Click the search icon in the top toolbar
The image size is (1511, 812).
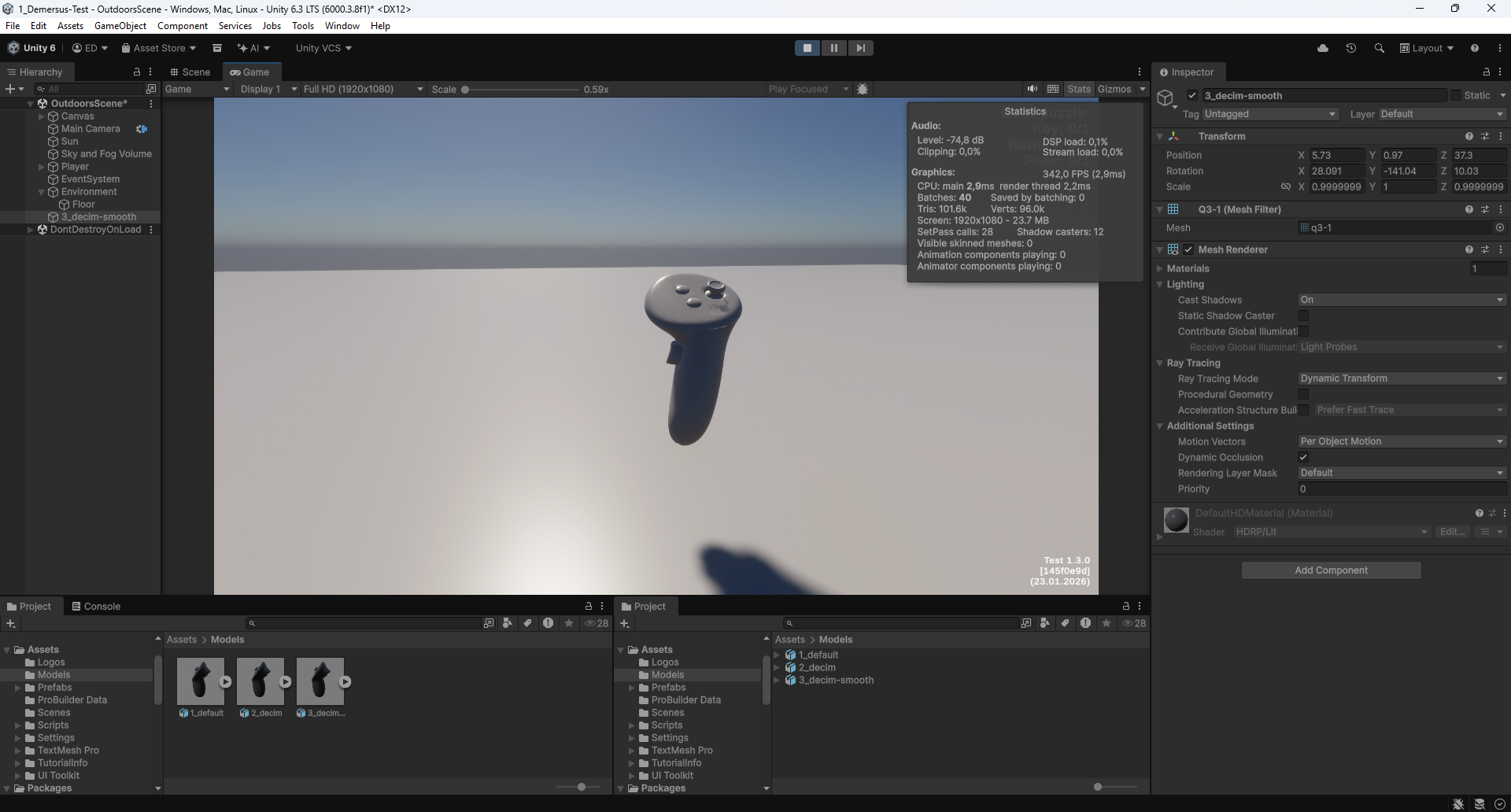click(x=1380, y=48)
